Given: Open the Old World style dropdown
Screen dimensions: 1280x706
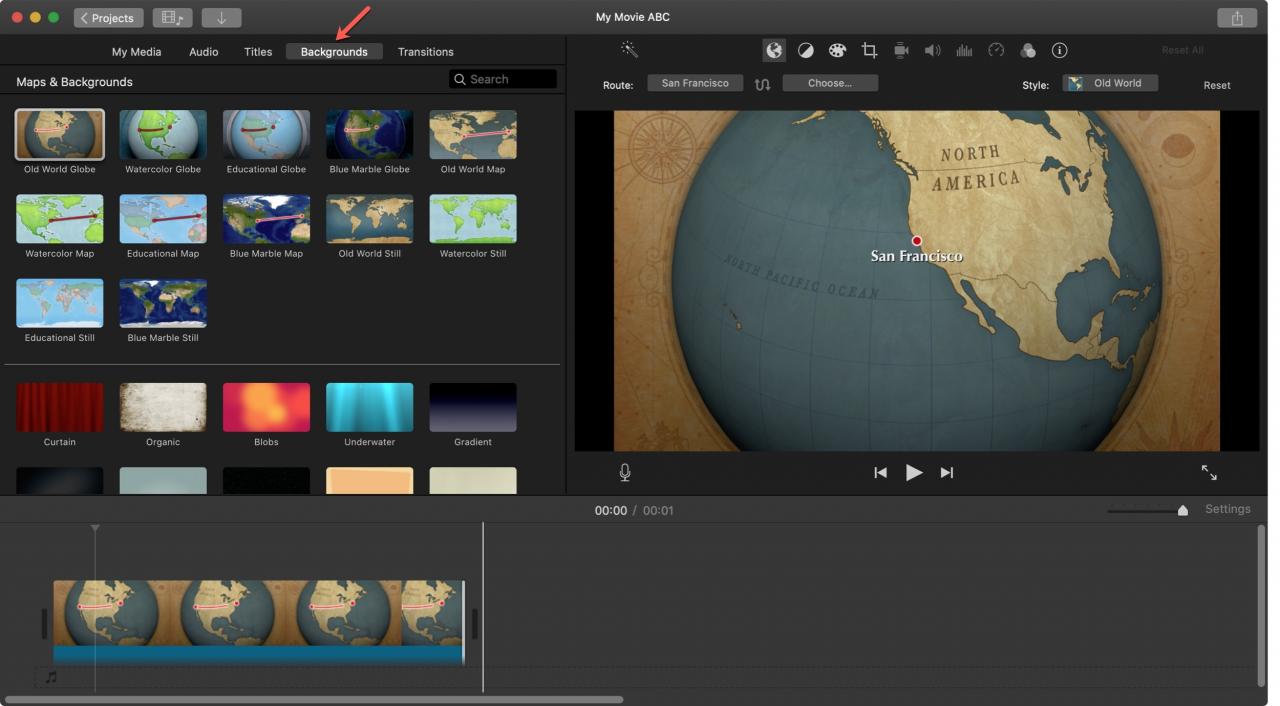Looking at the screenshot, I should pyautogui.click(x=1110, y=84).
